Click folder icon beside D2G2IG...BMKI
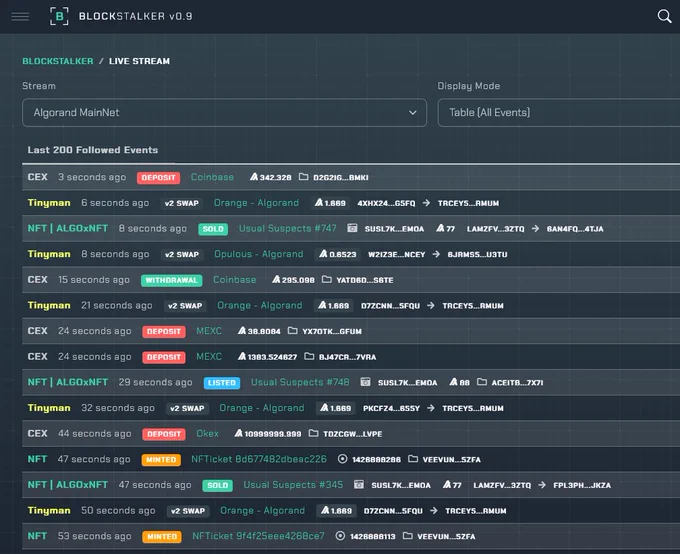Image resolution: width=680 pixels, height=554 pixels. click(304, 177)
